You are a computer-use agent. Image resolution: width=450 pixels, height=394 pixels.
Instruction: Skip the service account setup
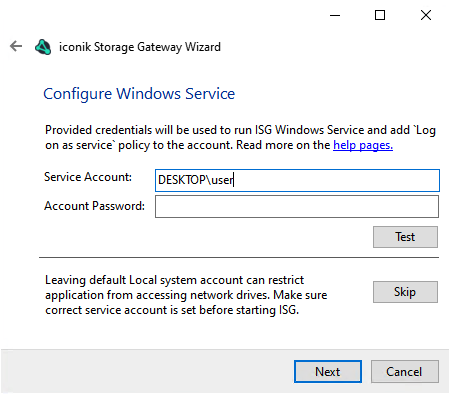(x=405, y=292)
